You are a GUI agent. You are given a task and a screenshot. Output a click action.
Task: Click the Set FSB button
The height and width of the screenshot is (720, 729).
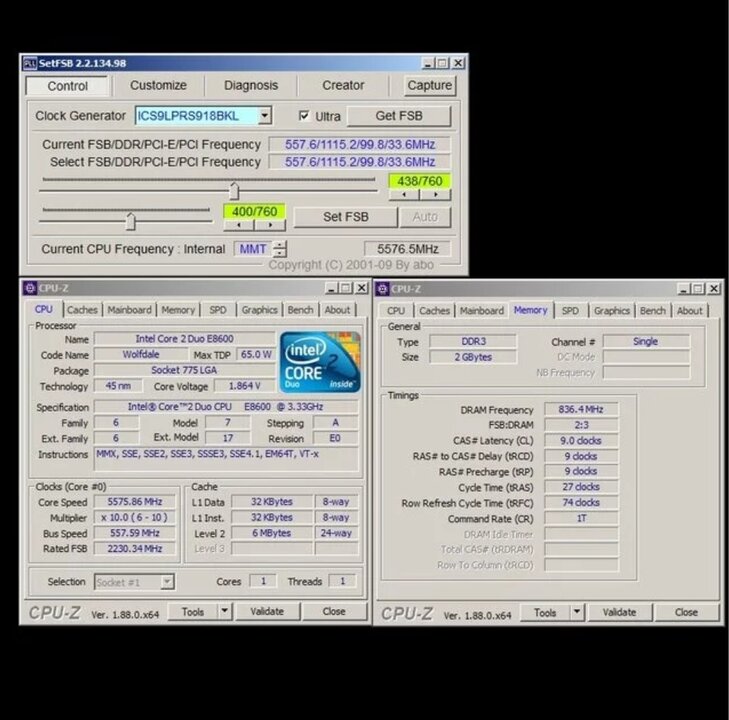(345, 217)
